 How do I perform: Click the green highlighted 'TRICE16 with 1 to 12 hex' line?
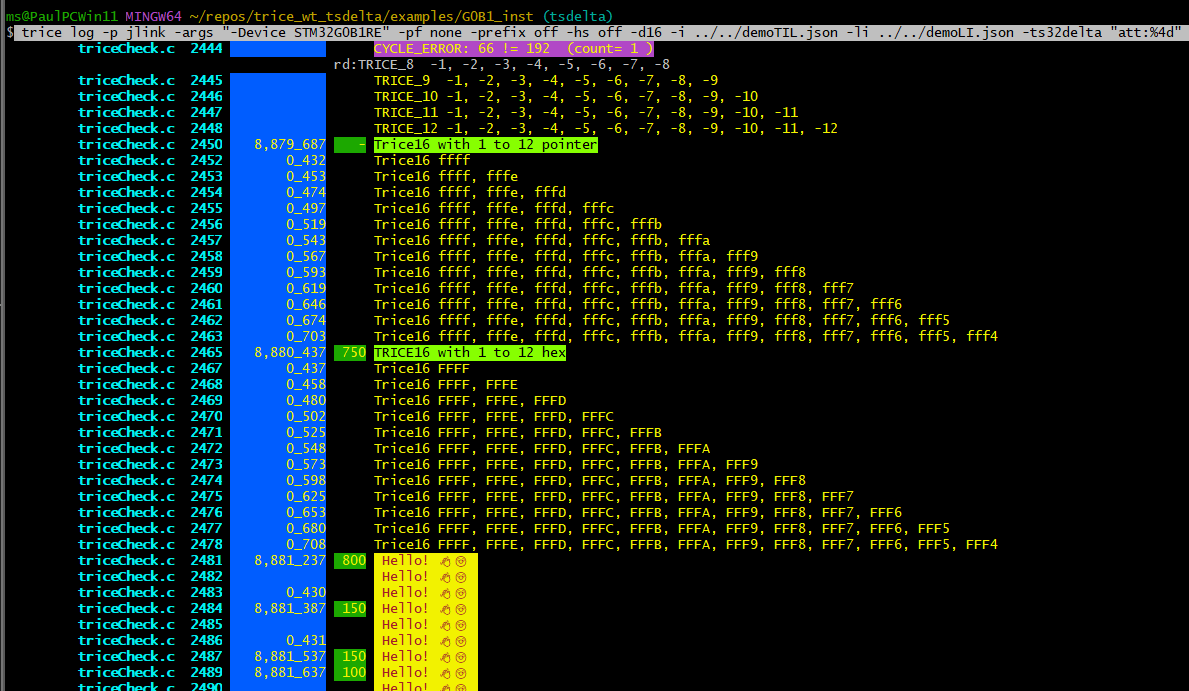[x=469, y=352]
